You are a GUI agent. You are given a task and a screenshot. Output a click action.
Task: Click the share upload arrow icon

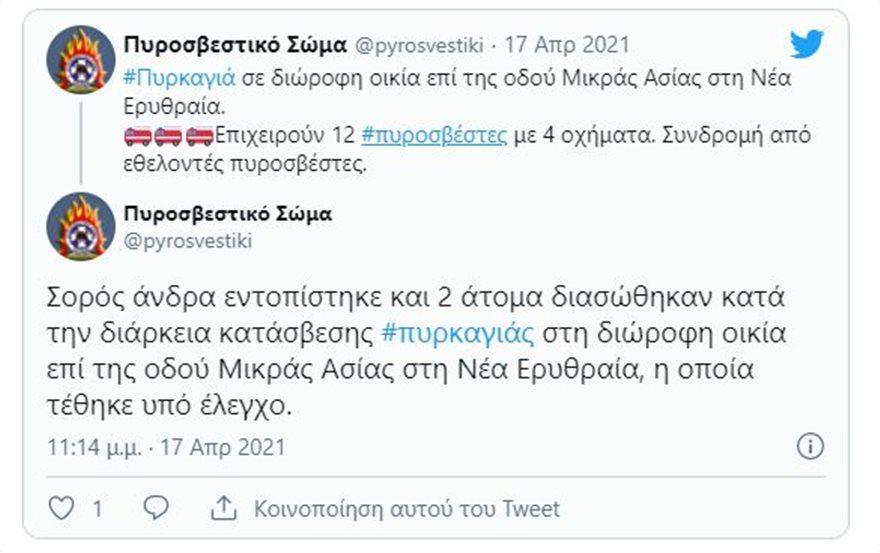pos(223,508)
